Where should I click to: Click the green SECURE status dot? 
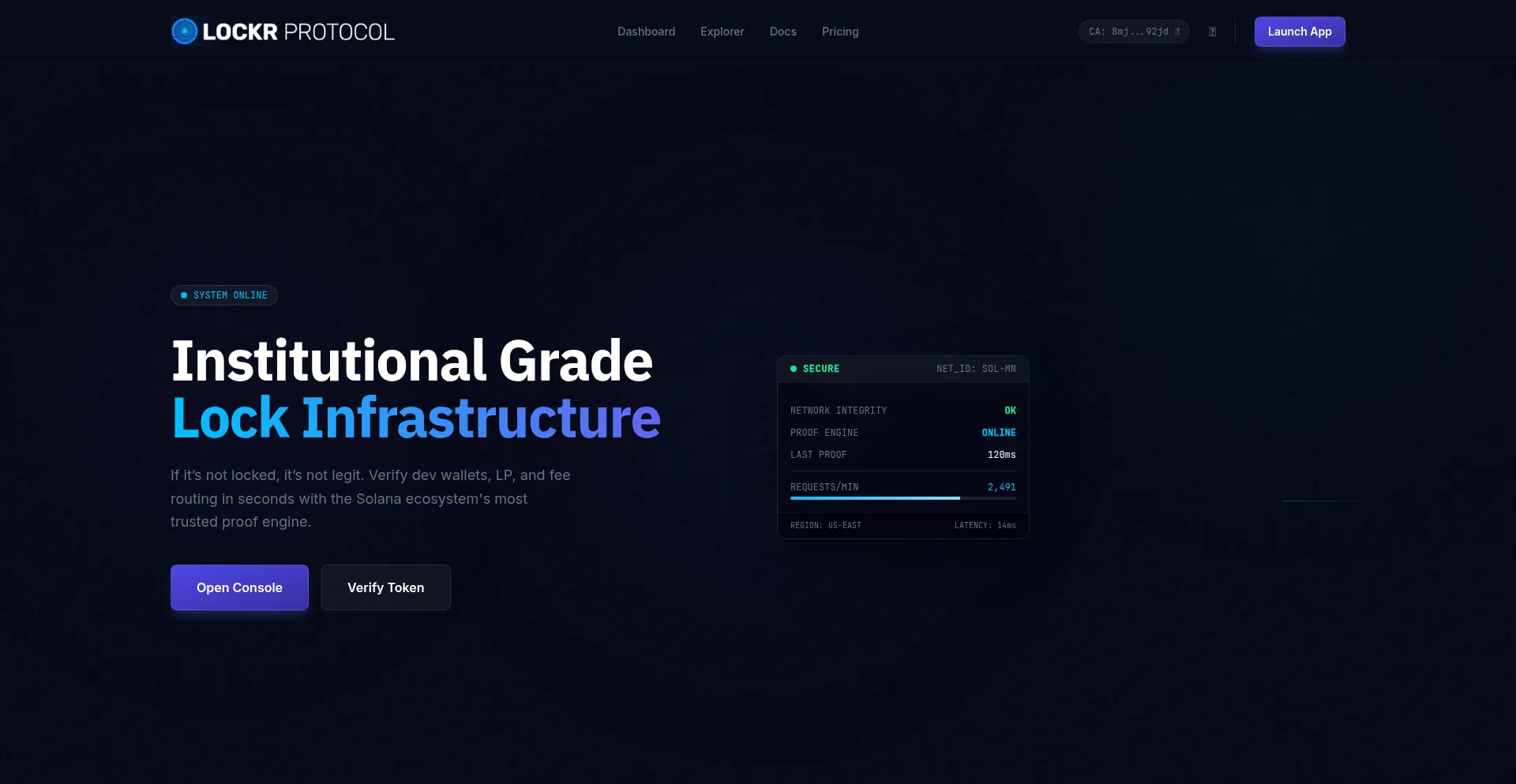(x=794, y=369)
